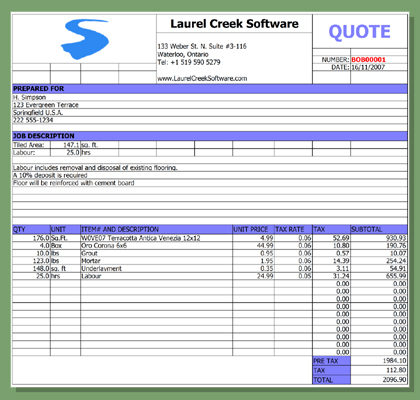Click the telephone line +1 519 590 5279
This screenshot has width=420, height=400.
189,62
